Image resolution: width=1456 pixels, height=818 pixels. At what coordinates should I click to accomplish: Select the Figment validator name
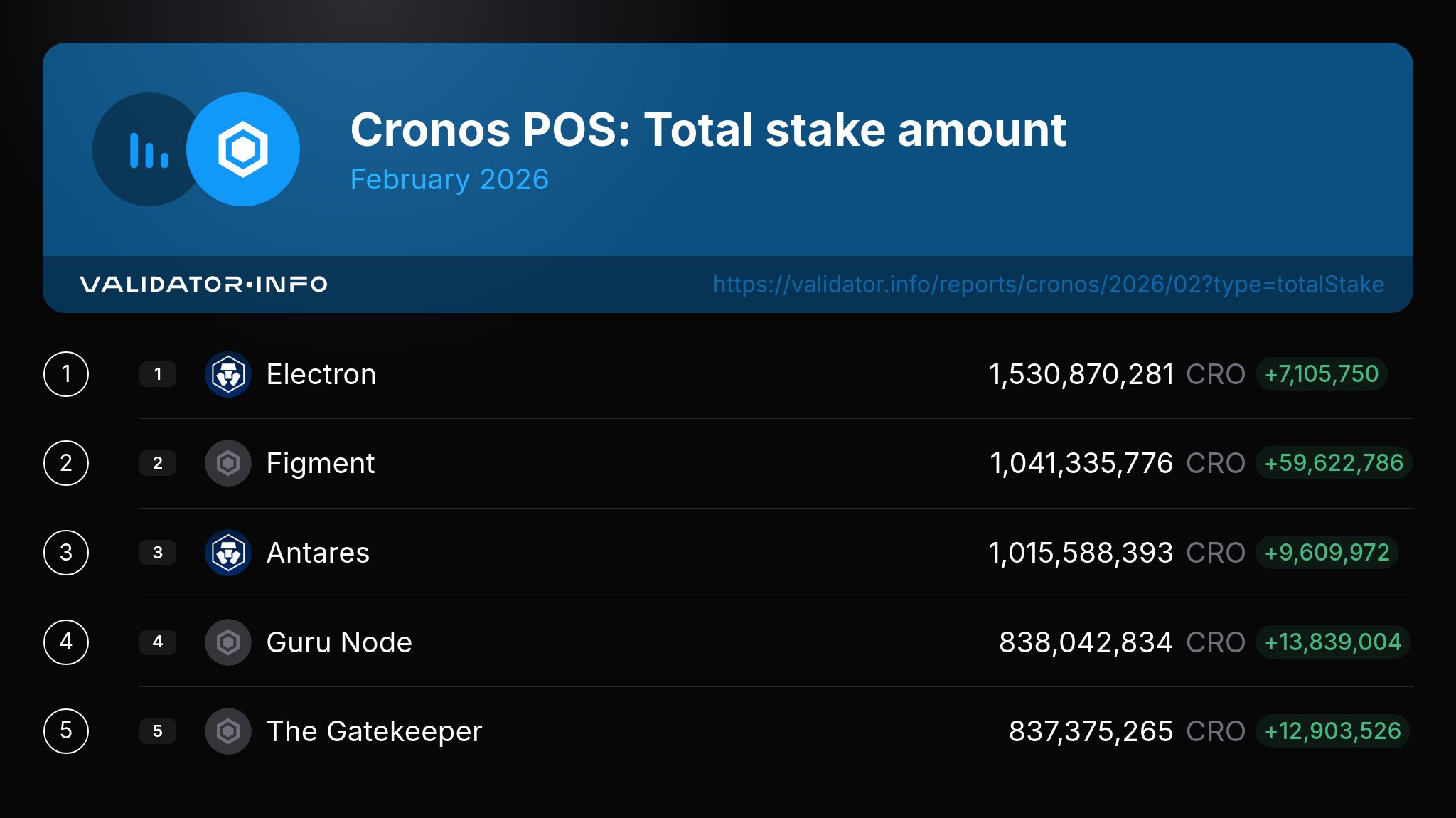pyautogui.click(x=320, y=463)
